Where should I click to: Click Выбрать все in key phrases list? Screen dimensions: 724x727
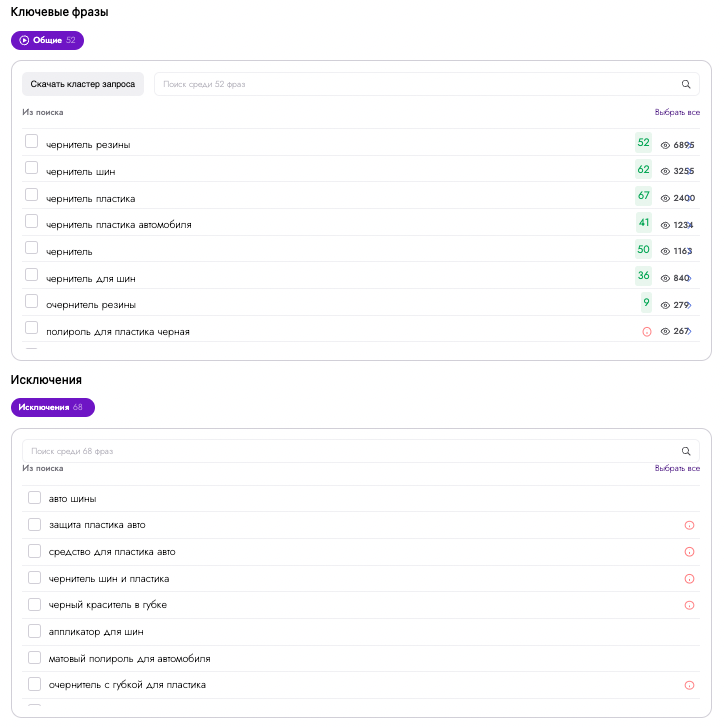677,112
